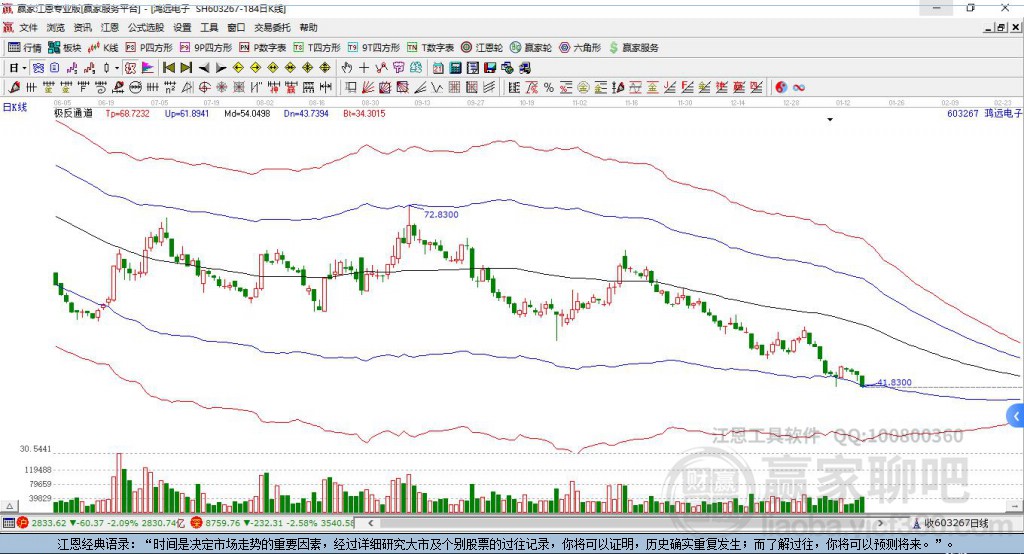The image size is (1024, 554).
Task: Open the 浏览 menu
Action: point(56,27)
